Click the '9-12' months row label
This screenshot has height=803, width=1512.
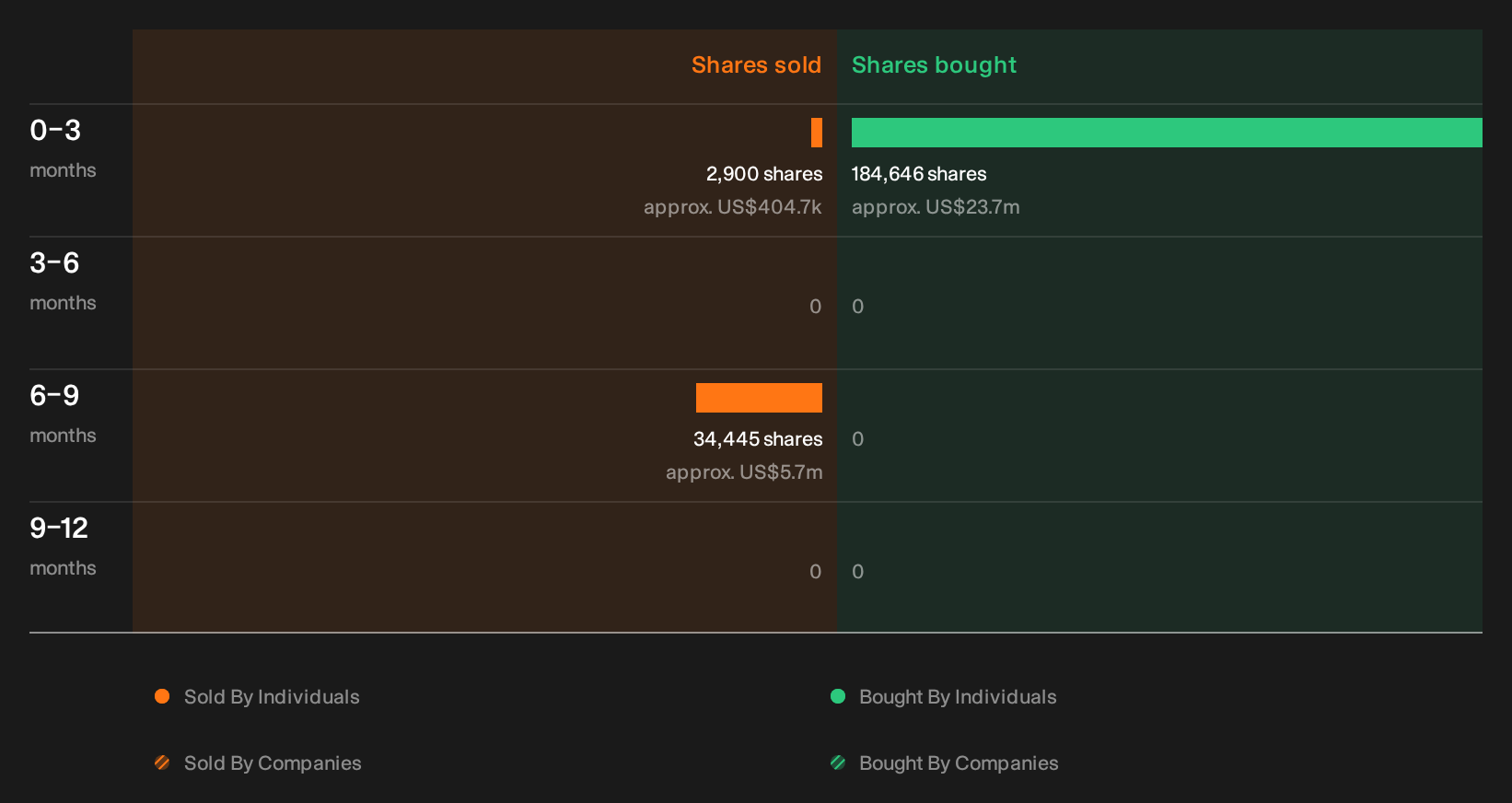(59, 529)
